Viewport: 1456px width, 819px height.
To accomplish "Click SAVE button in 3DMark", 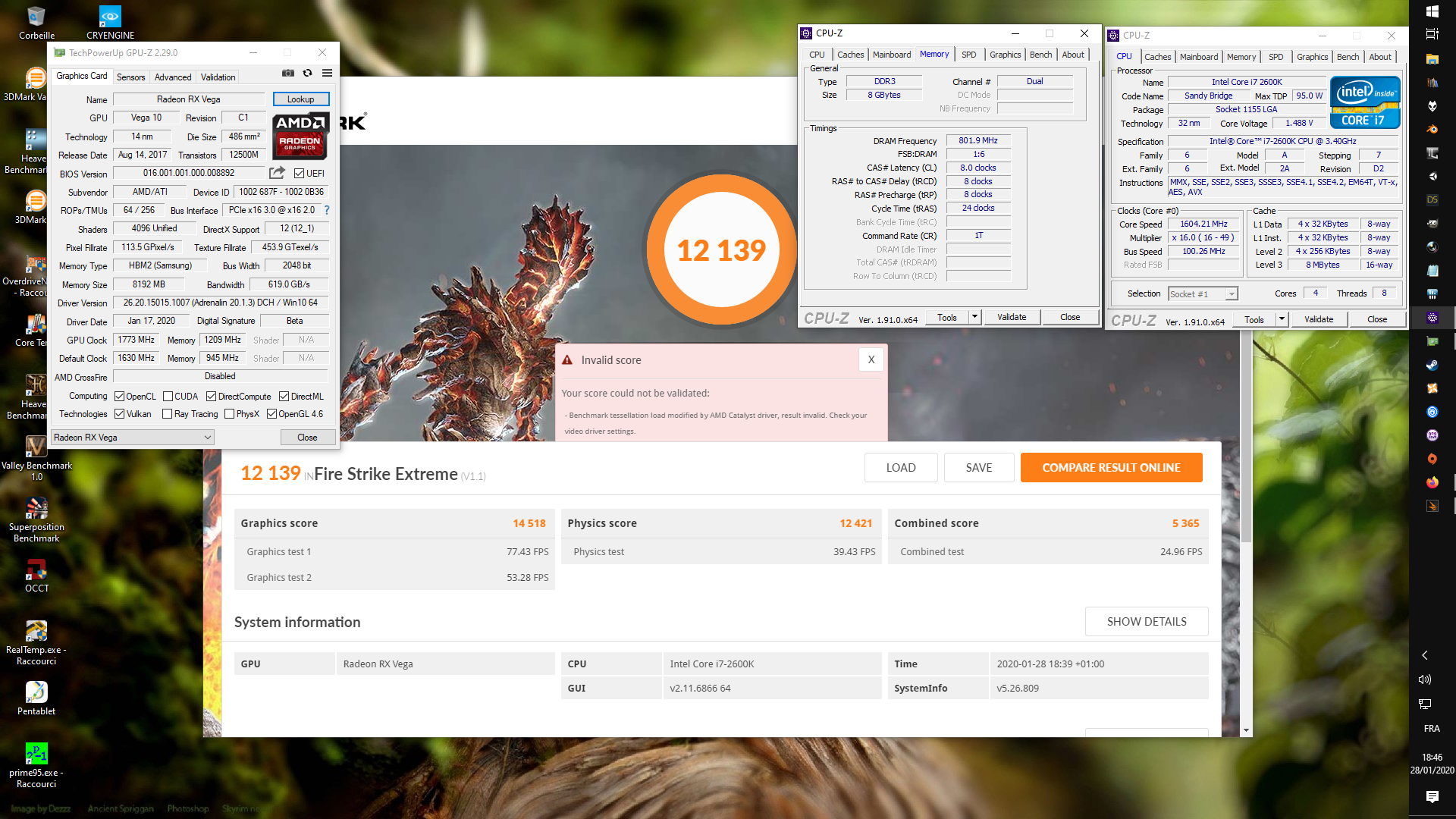I will pyautogui.click(x=979, y=468).
